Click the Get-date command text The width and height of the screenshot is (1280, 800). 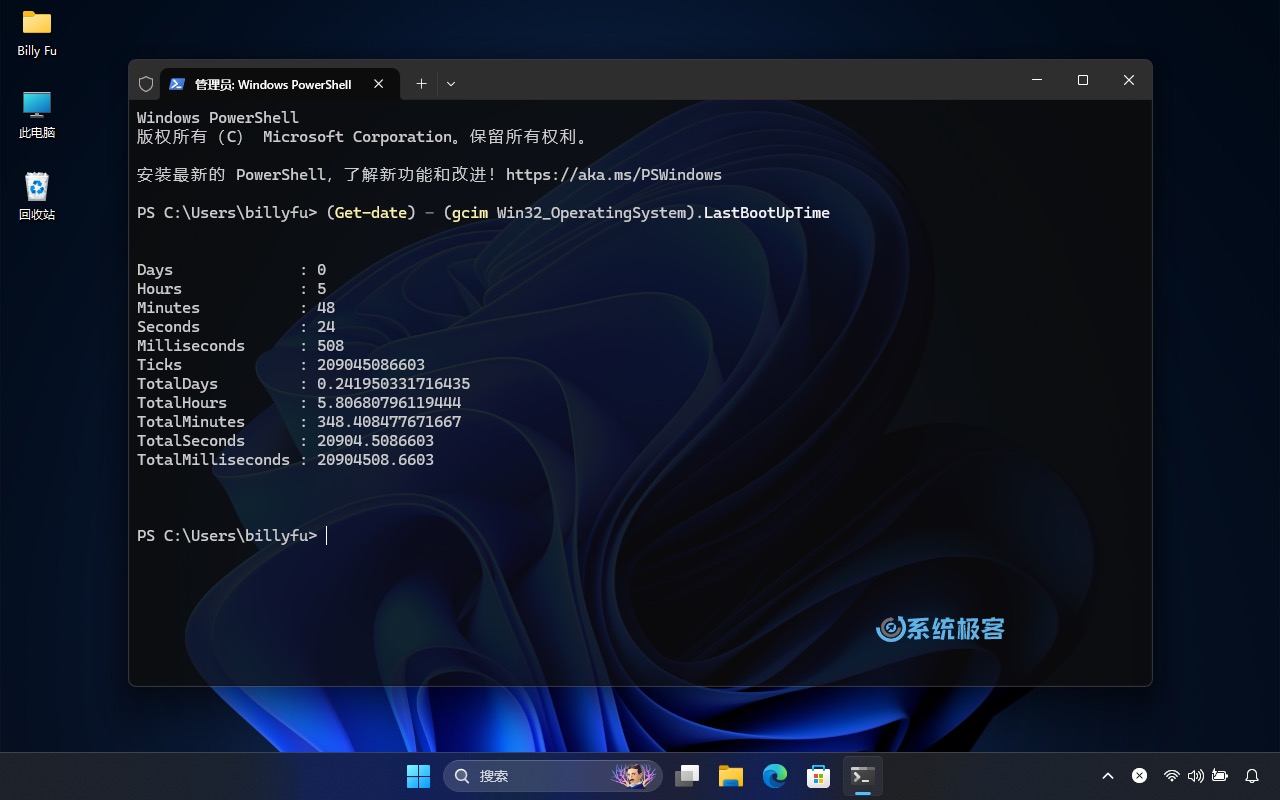pyautogui.click(x=371, y=213)
